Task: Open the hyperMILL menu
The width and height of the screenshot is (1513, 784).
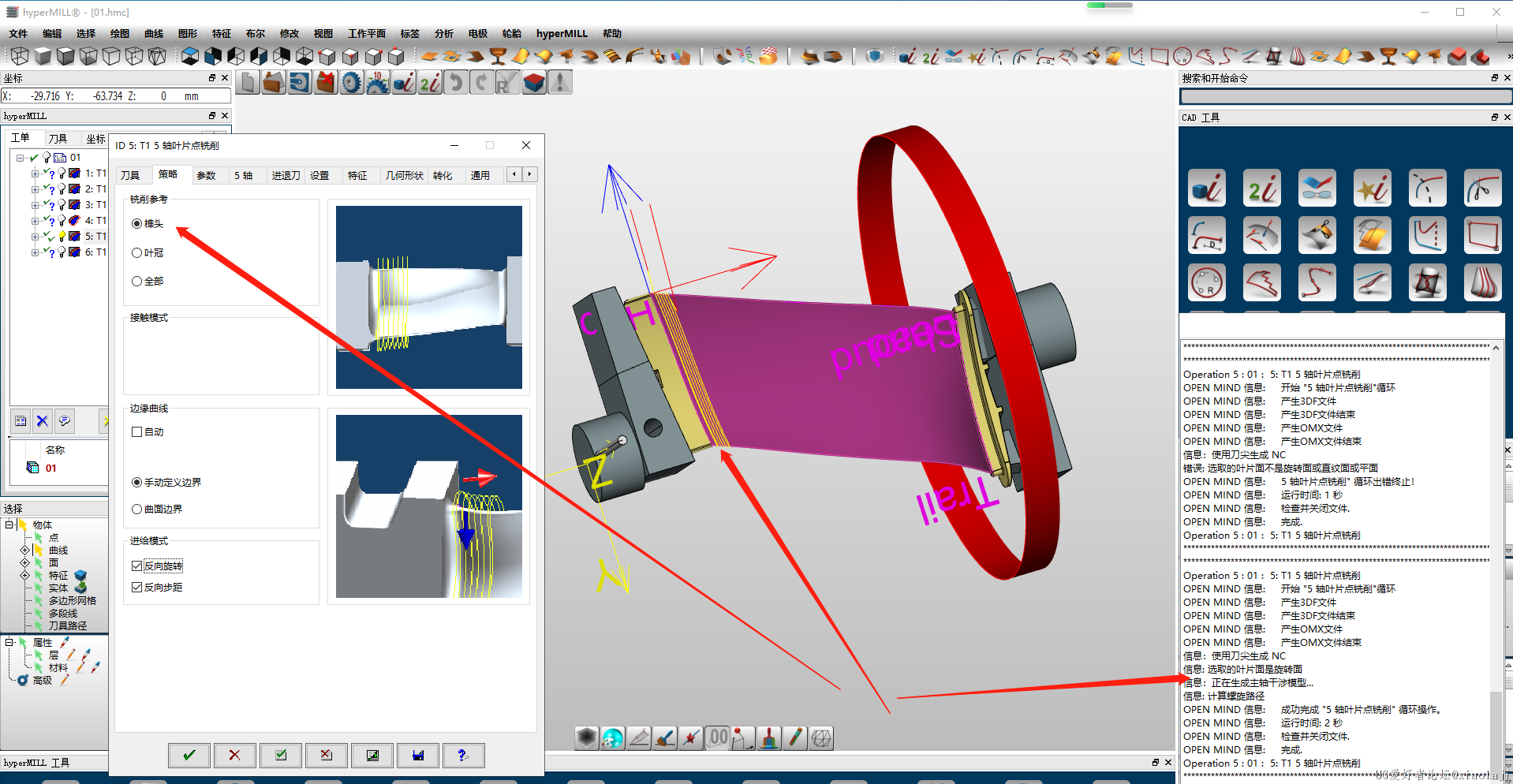Action: point(562,34)
